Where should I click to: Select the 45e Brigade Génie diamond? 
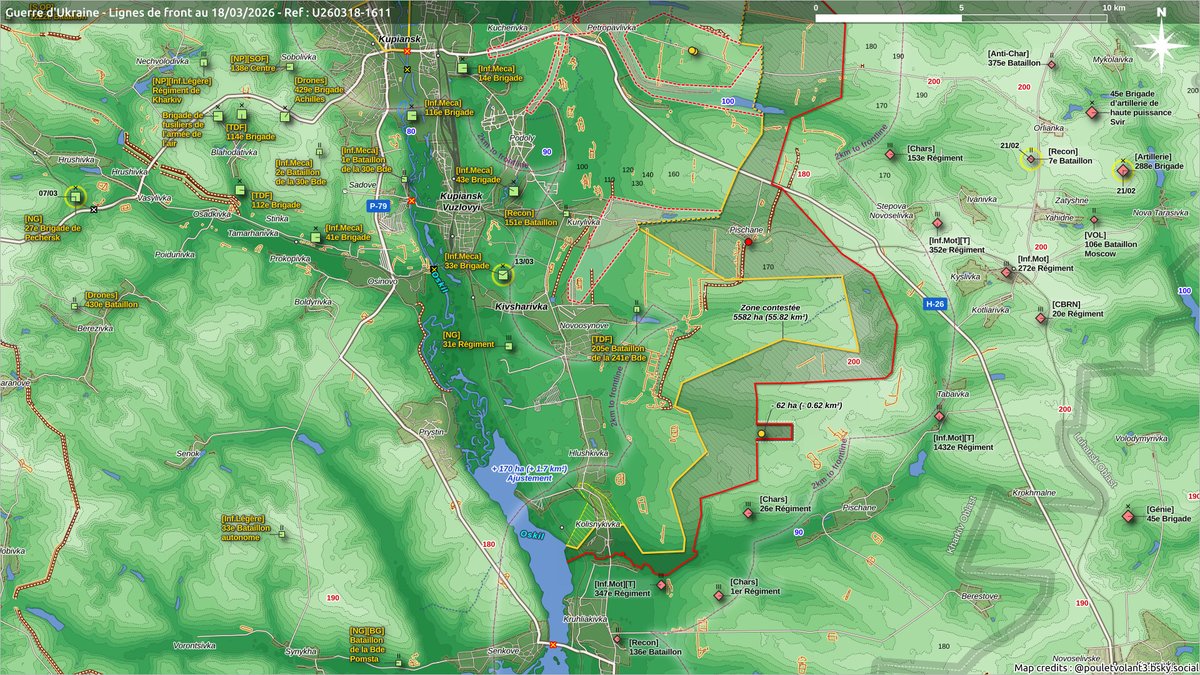tap(1128, 516)
